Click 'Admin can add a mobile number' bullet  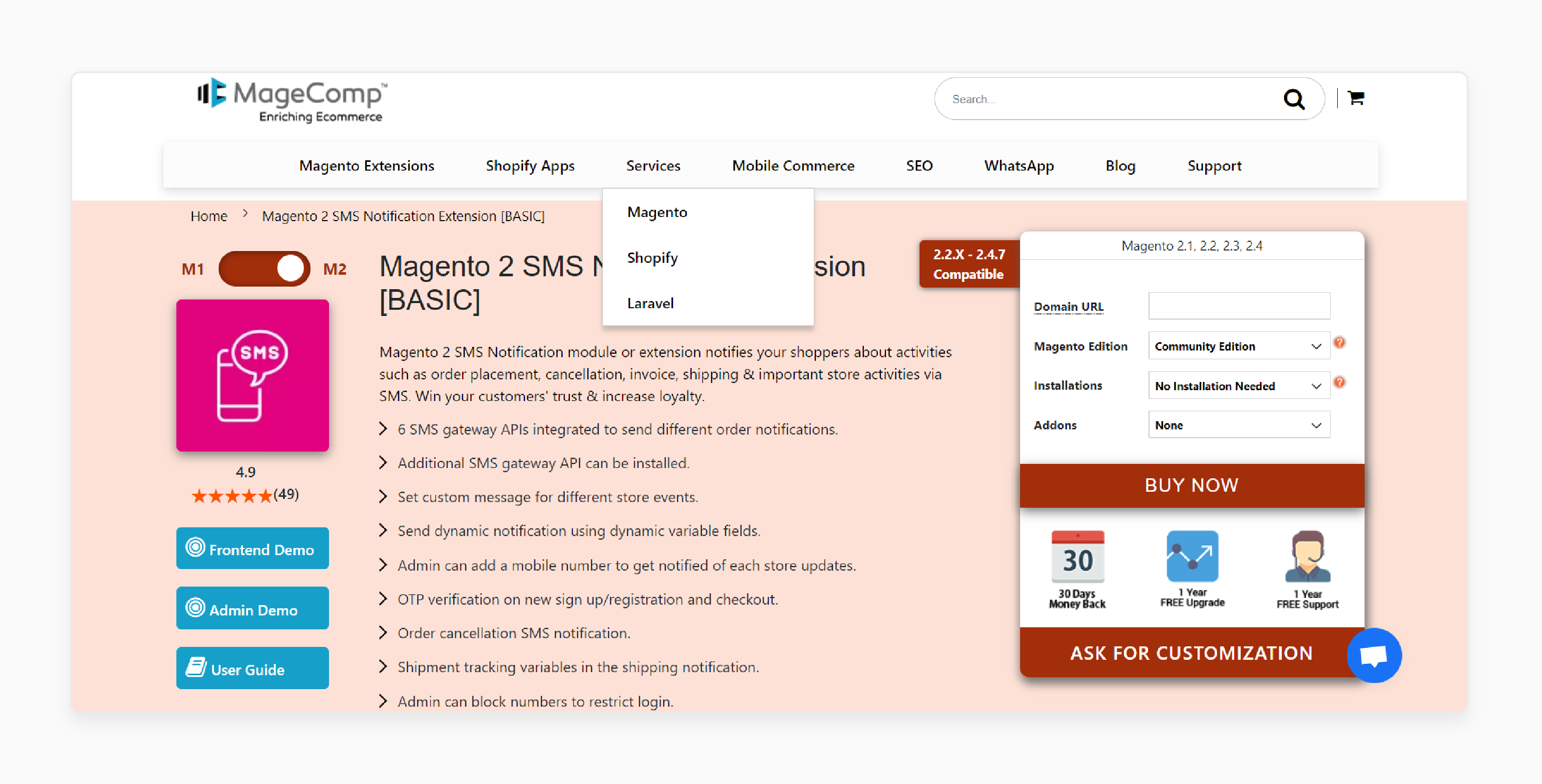coord(627,565)
